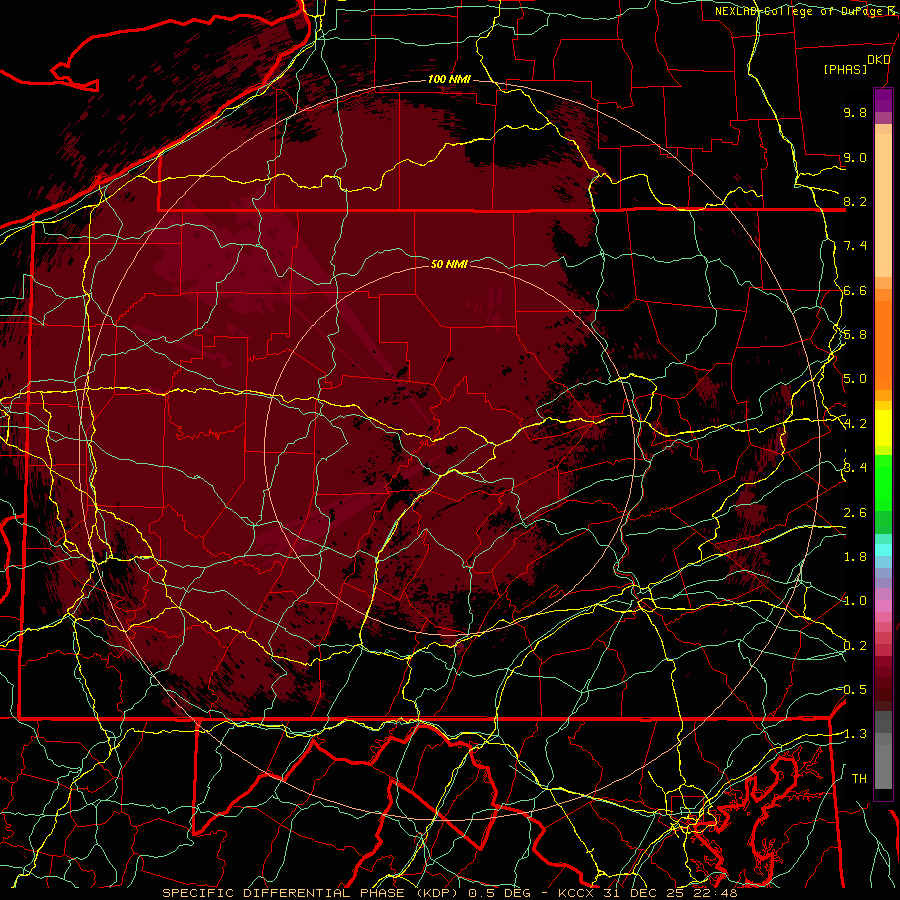Click the 9.8 value on the scale
900x900 pixels.
(x=855, y=112)
